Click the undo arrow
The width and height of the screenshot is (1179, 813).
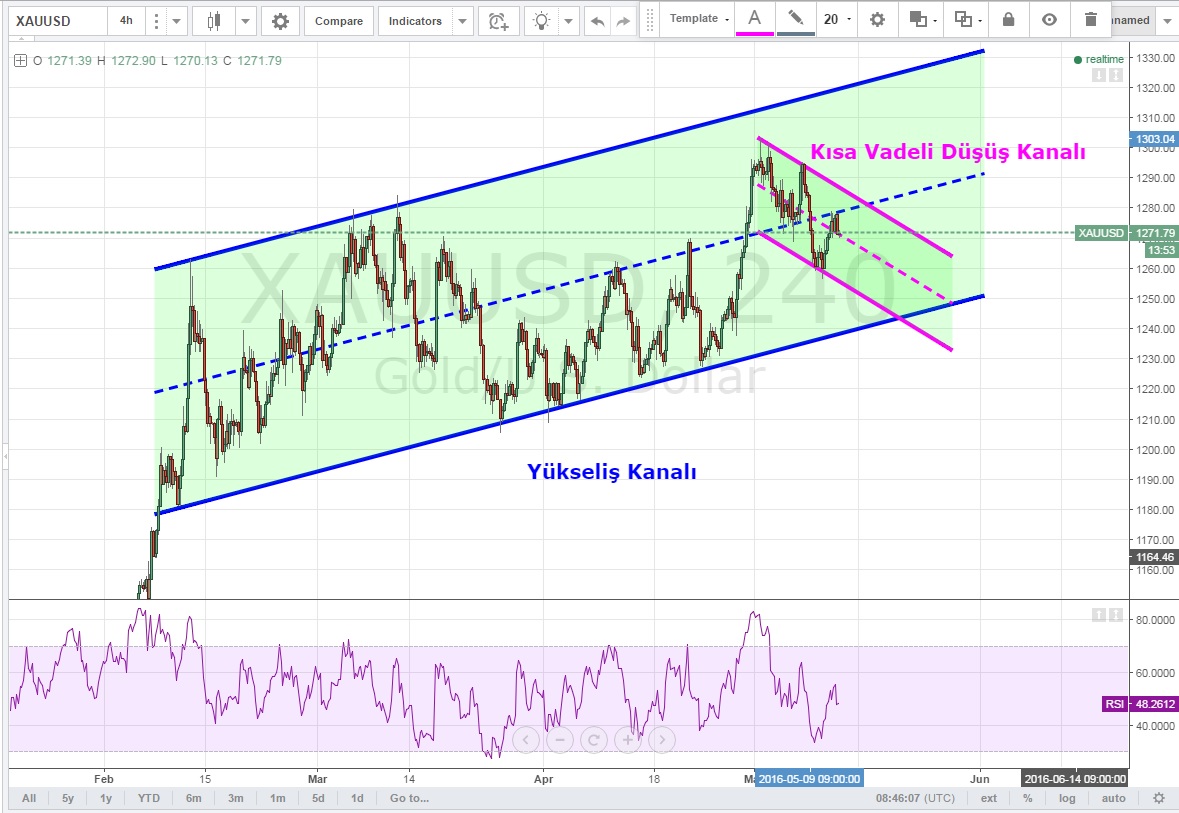click(x=598, y=21)
